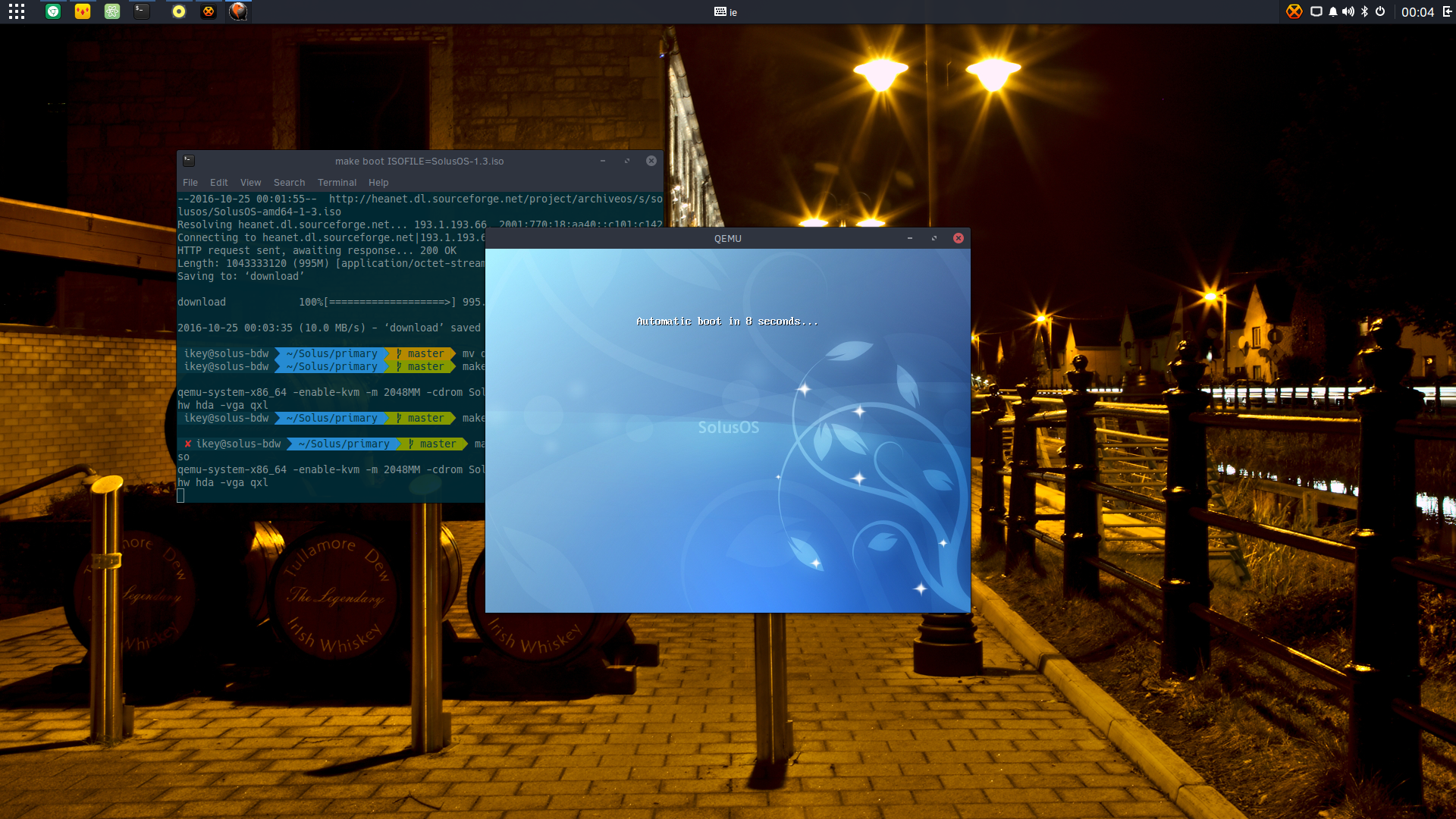Image resolution: width=1456 pixels, height=819 pixels.
Task: Click 'Automatic boot in 8 seconds...' text
Action: coord(727,322)
